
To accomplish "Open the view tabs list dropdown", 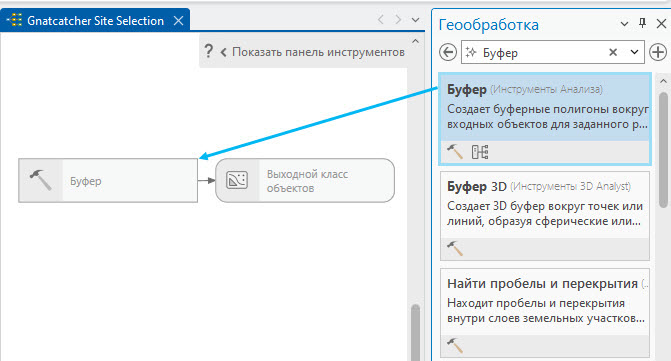I will (x=415, y=20).
